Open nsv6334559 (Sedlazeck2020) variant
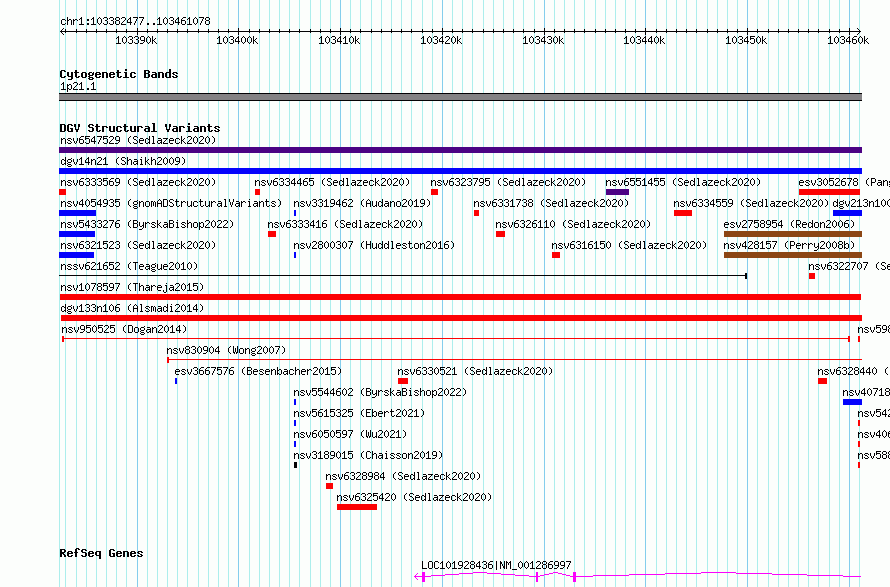Image resolution: width=890 pixels, height=587 pixels. coord(751,203)
